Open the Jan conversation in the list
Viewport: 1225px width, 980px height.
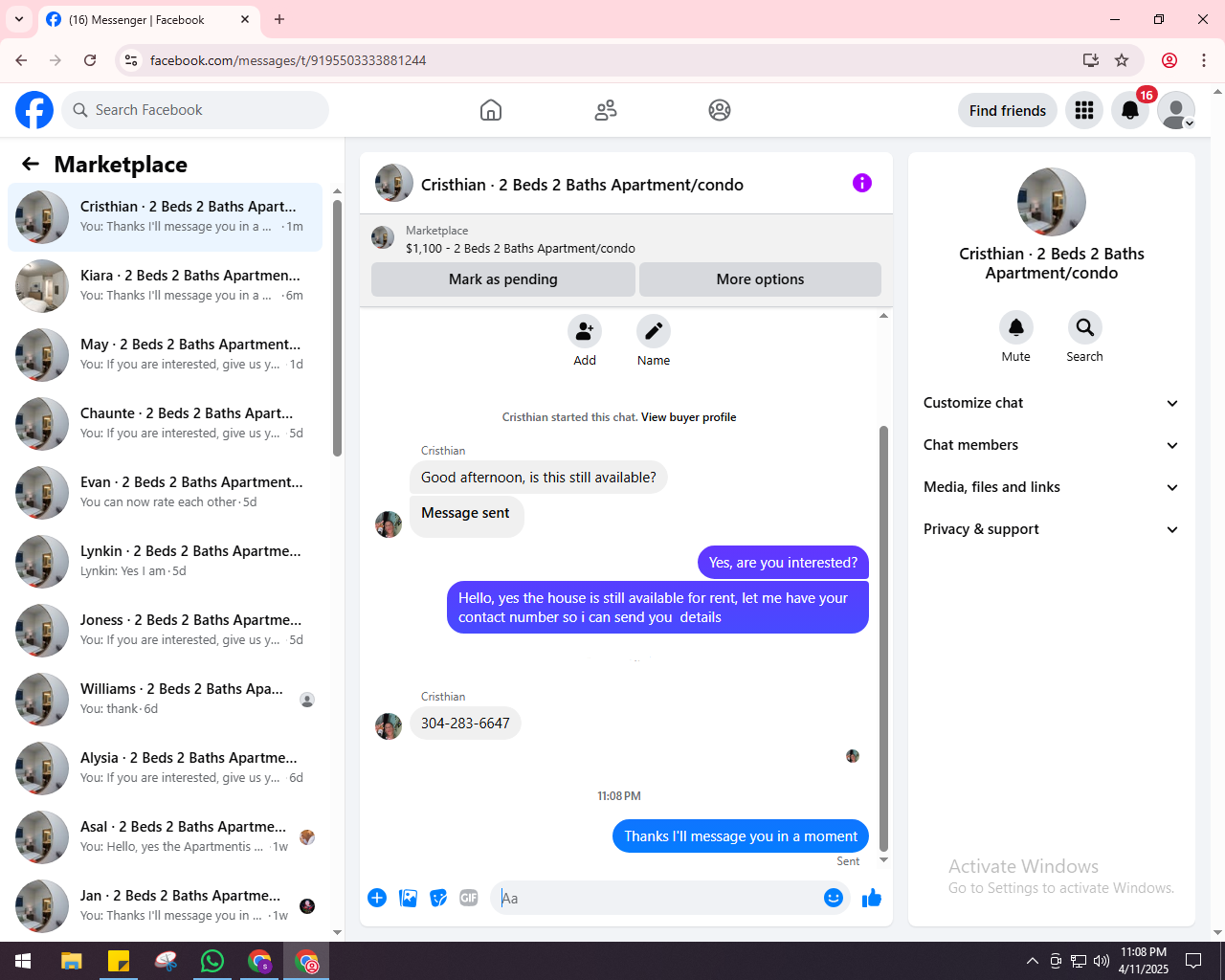point(165,906)
